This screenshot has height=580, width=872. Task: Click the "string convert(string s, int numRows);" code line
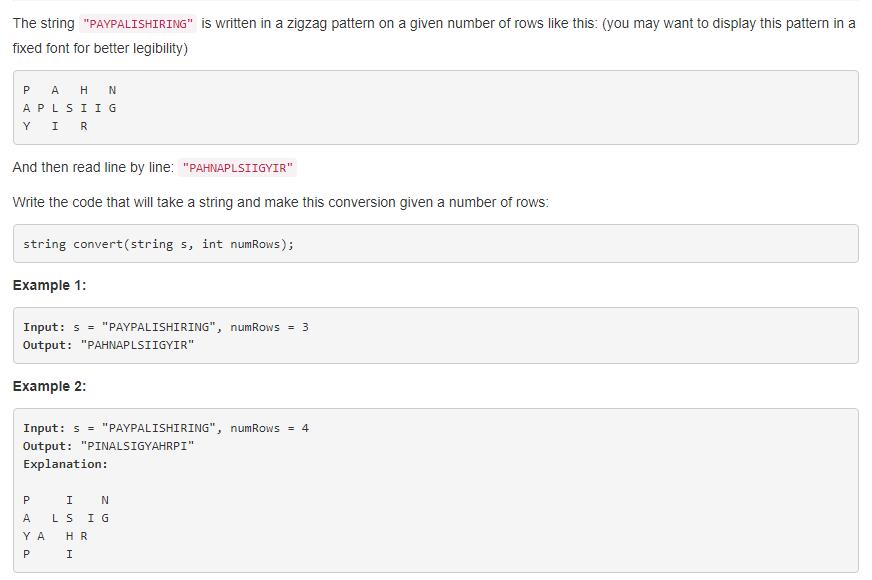pos(158,244)
